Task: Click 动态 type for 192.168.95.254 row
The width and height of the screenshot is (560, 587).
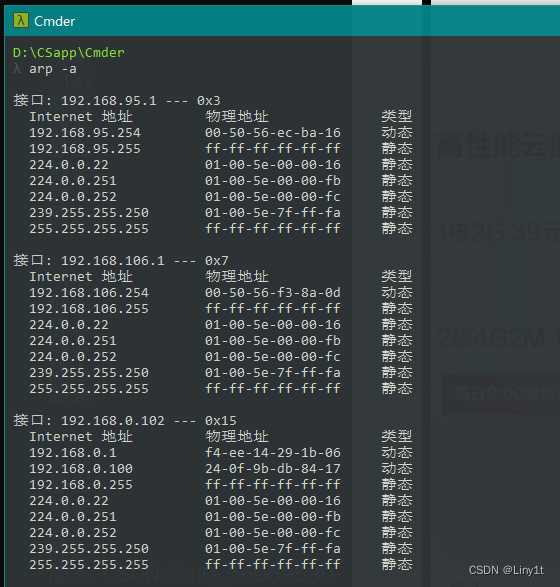Action: click(x=397, y=133)
